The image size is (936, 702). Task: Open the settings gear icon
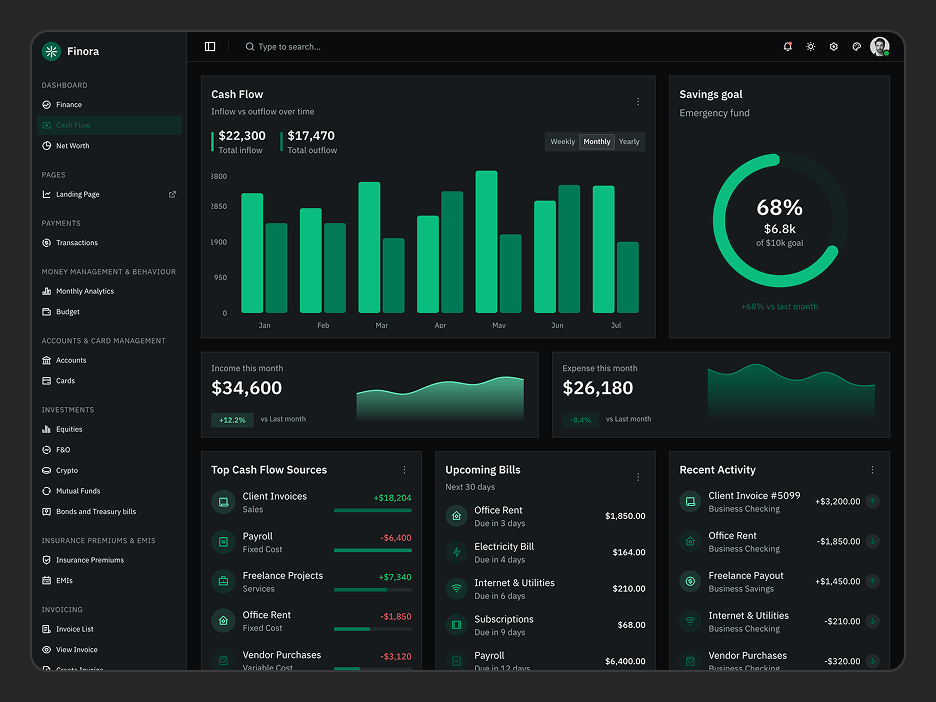click(x=834, y=47)
